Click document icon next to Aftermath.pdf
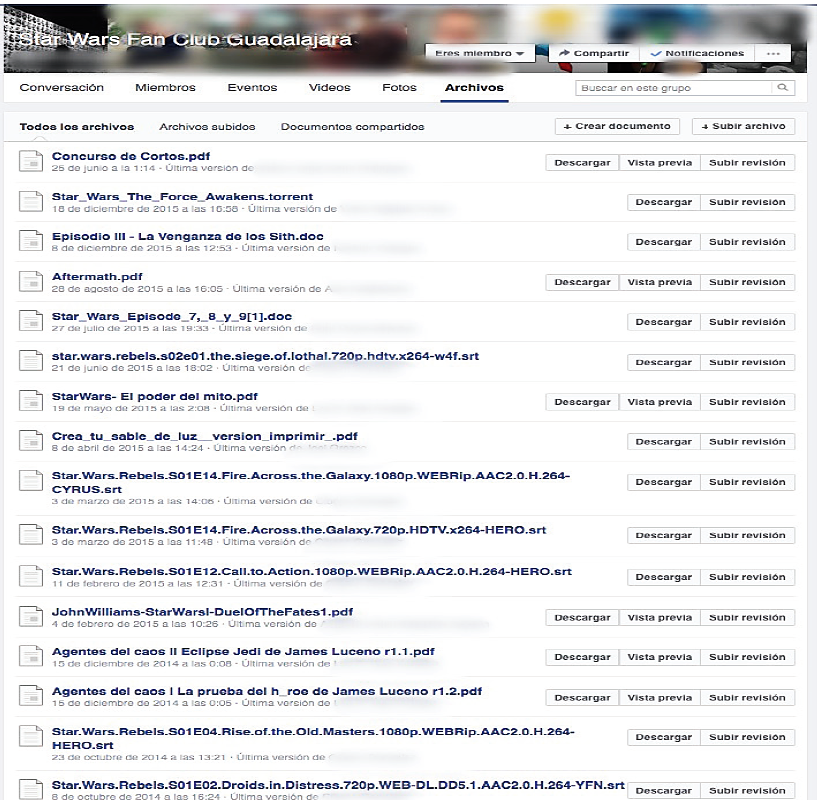Image resolution: width=824 pixels, height=800 pixels. (32, 281)
